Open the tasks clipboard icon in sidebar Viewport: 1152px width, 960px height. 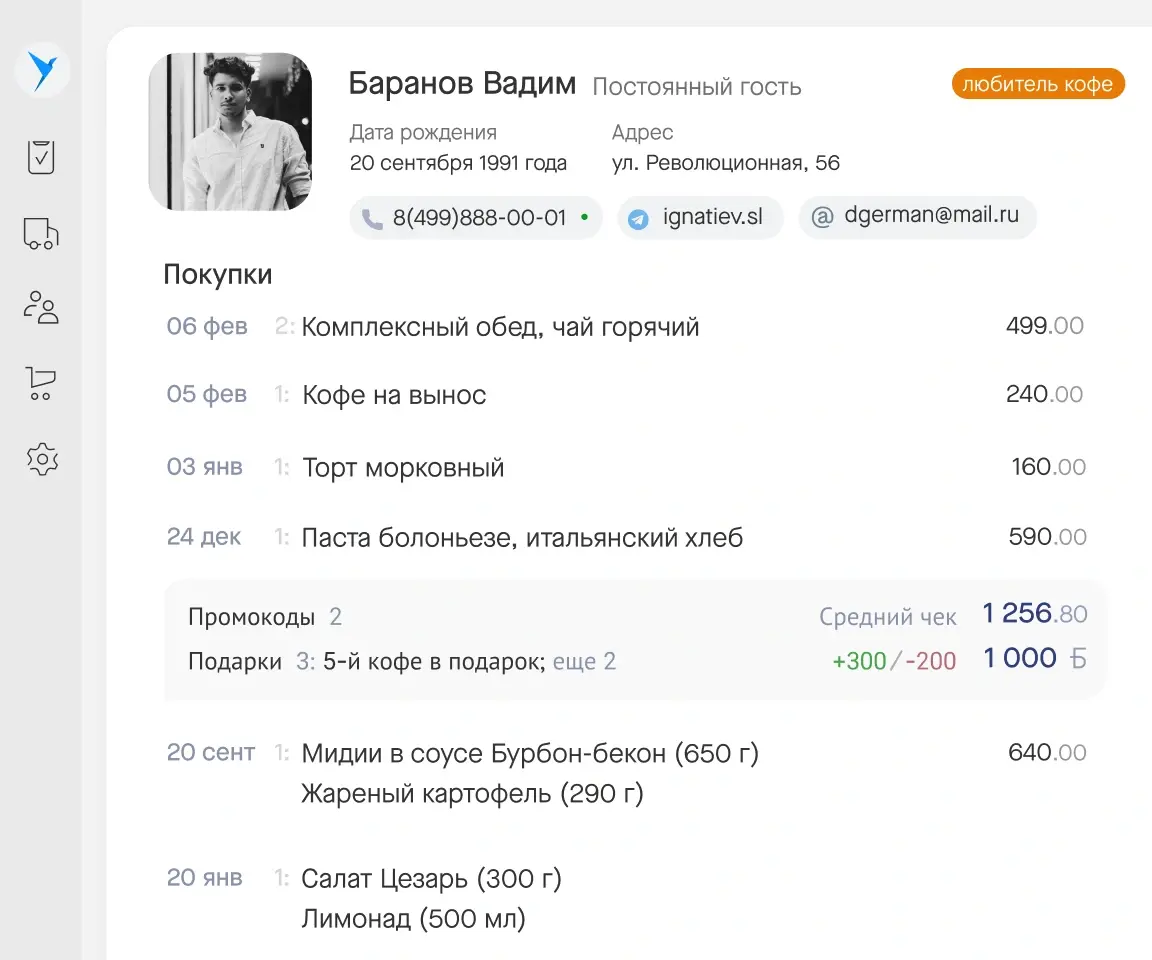(41, 157)
